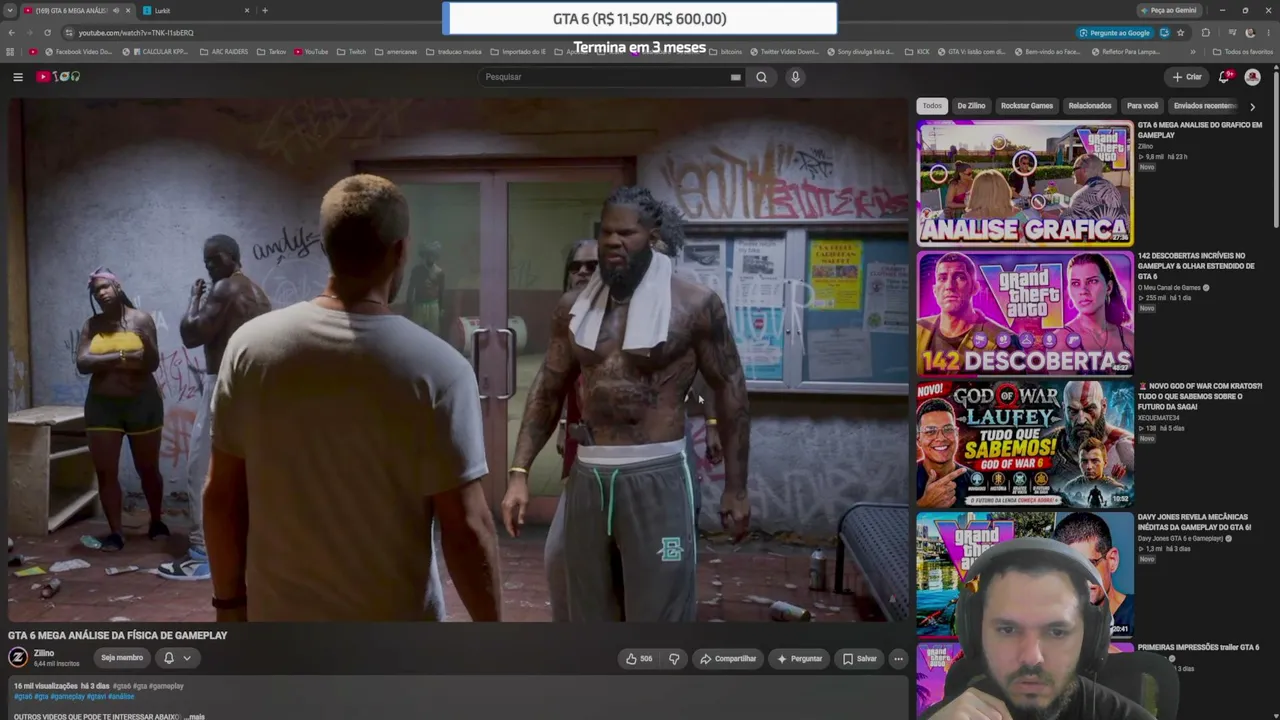The width and height of the screenshot is (1280, 720).
Task: Click the browser address bar URL
Action: [x=136, y=33]
